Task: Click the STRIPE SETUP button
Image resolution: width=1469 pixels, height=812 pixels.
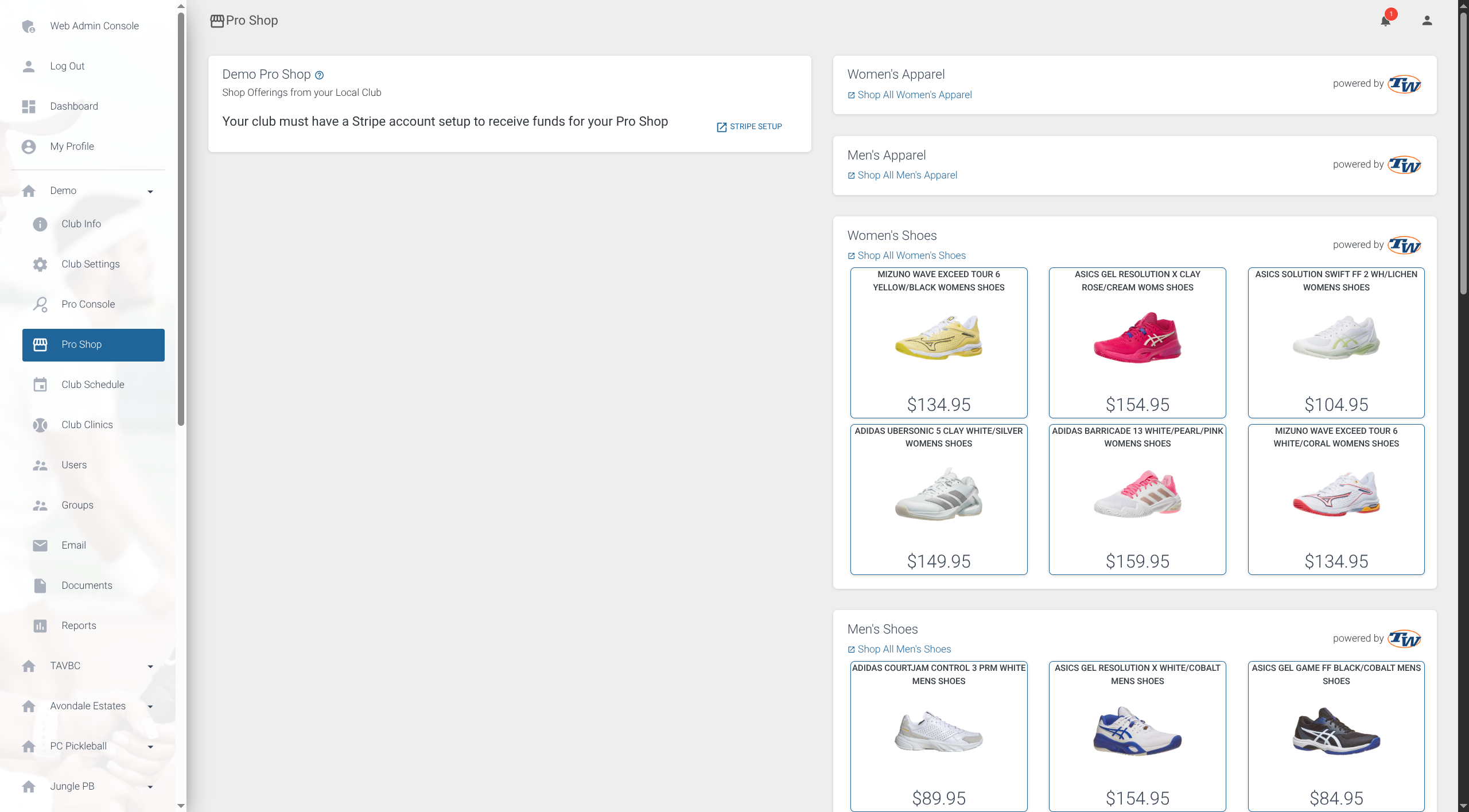Action: [x=749, y=126]
